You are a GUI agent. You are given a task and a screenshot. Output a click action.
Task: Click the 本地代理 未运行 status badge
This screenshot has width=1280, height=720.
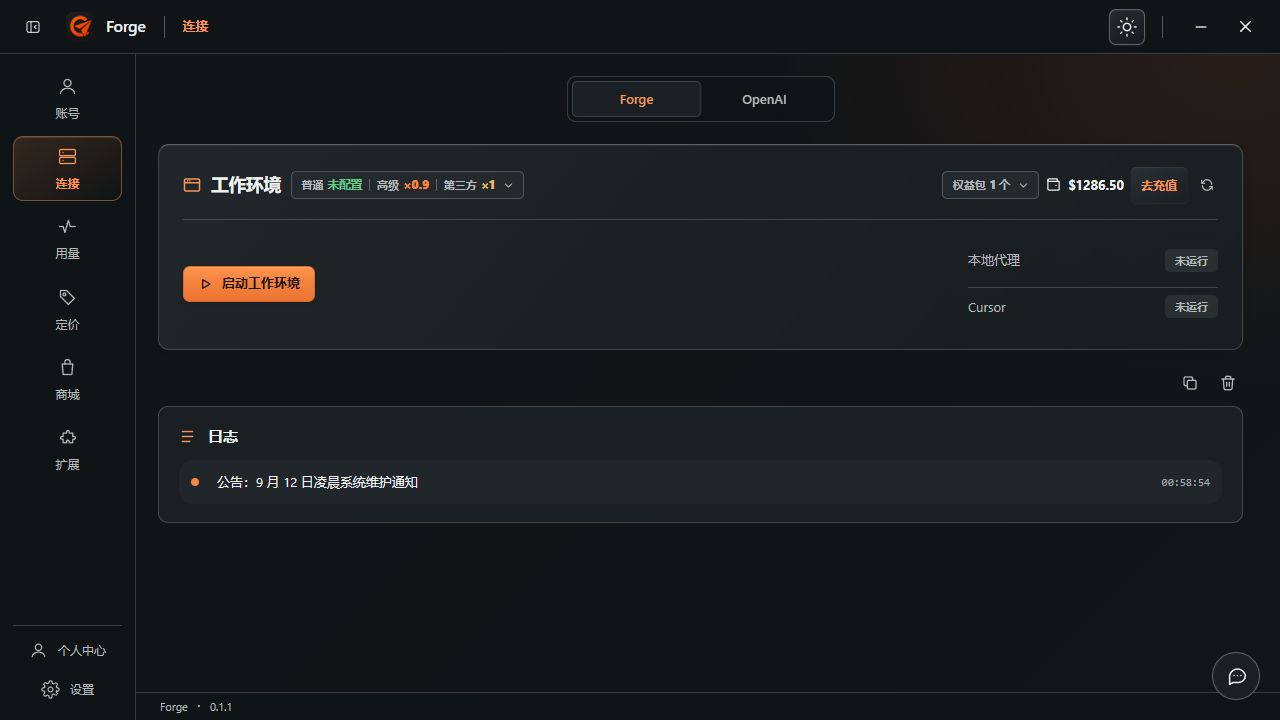[x=1191, y=261]
